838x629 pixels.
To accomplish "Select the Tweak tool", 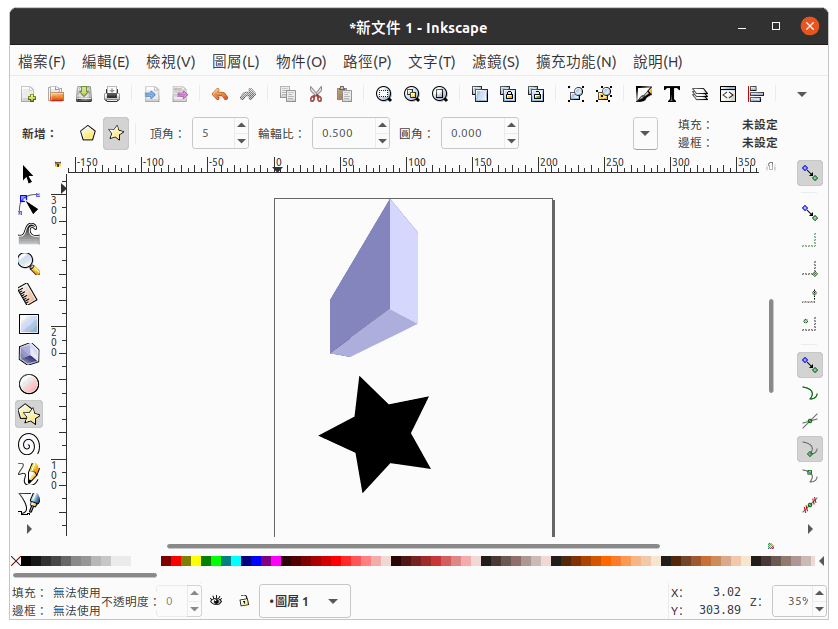I will [29, 234].
